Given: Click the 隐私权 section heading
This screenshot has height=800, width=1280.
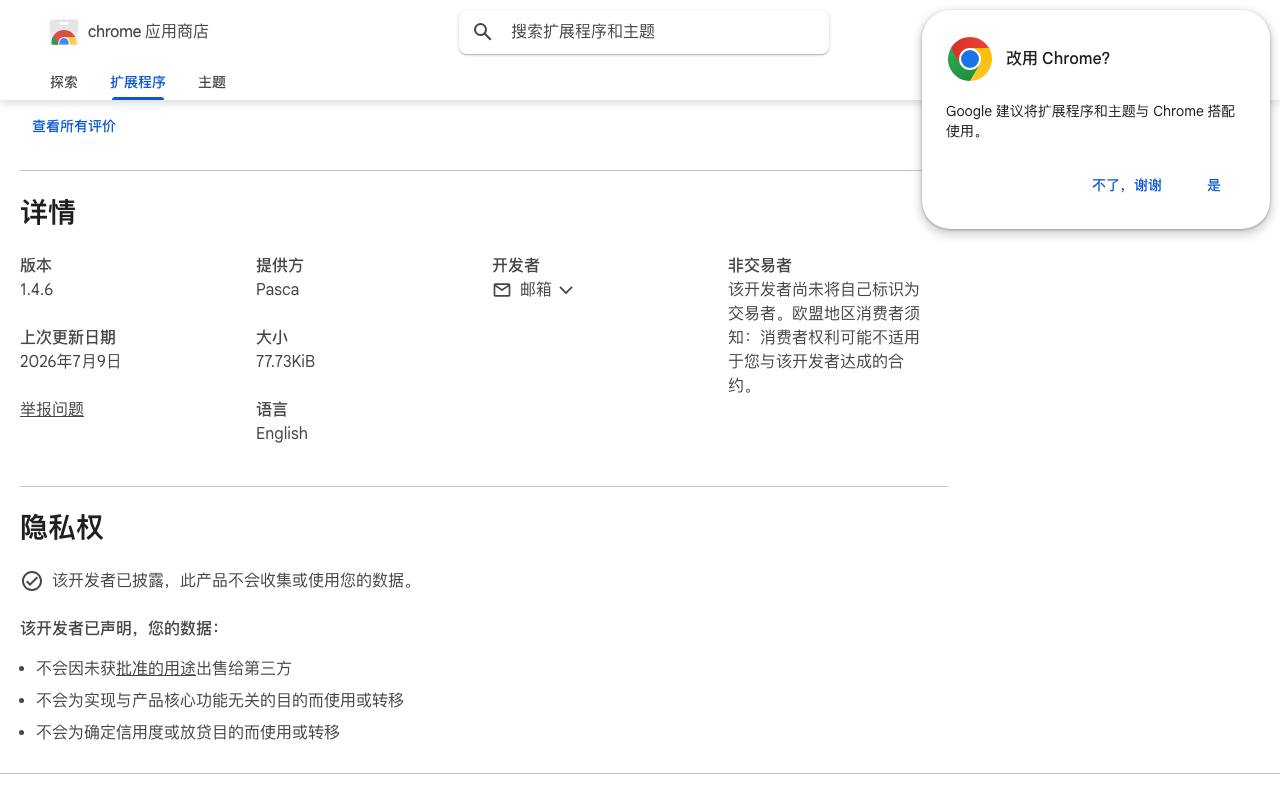Looking at the screenshot, I should coord(62,528).
